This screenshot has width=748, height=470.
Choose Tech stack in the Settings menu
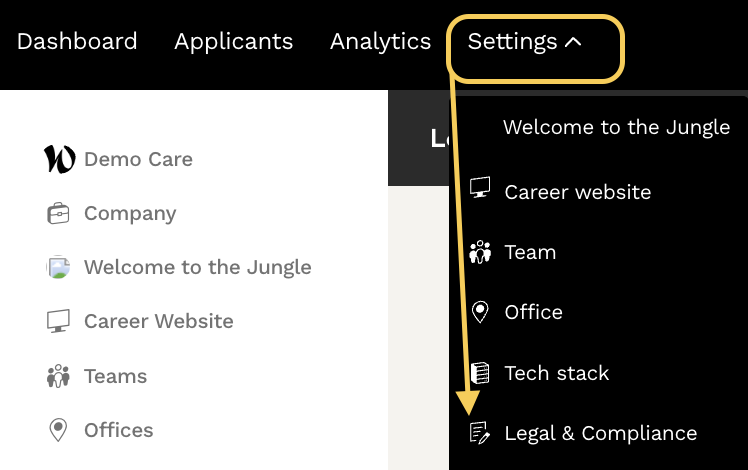[x=556, y=373]
